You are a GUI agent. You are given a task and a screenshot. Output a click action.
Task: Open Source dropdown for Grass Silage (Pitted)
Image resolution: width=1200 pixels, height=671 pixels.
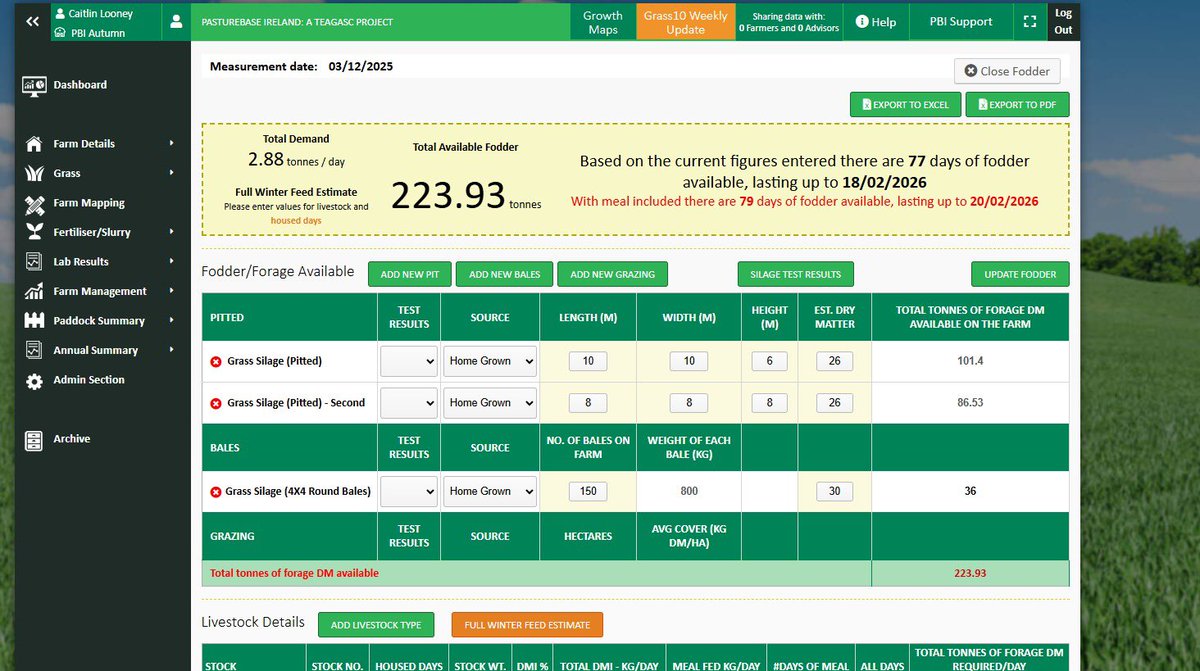(x=490, y=361)
